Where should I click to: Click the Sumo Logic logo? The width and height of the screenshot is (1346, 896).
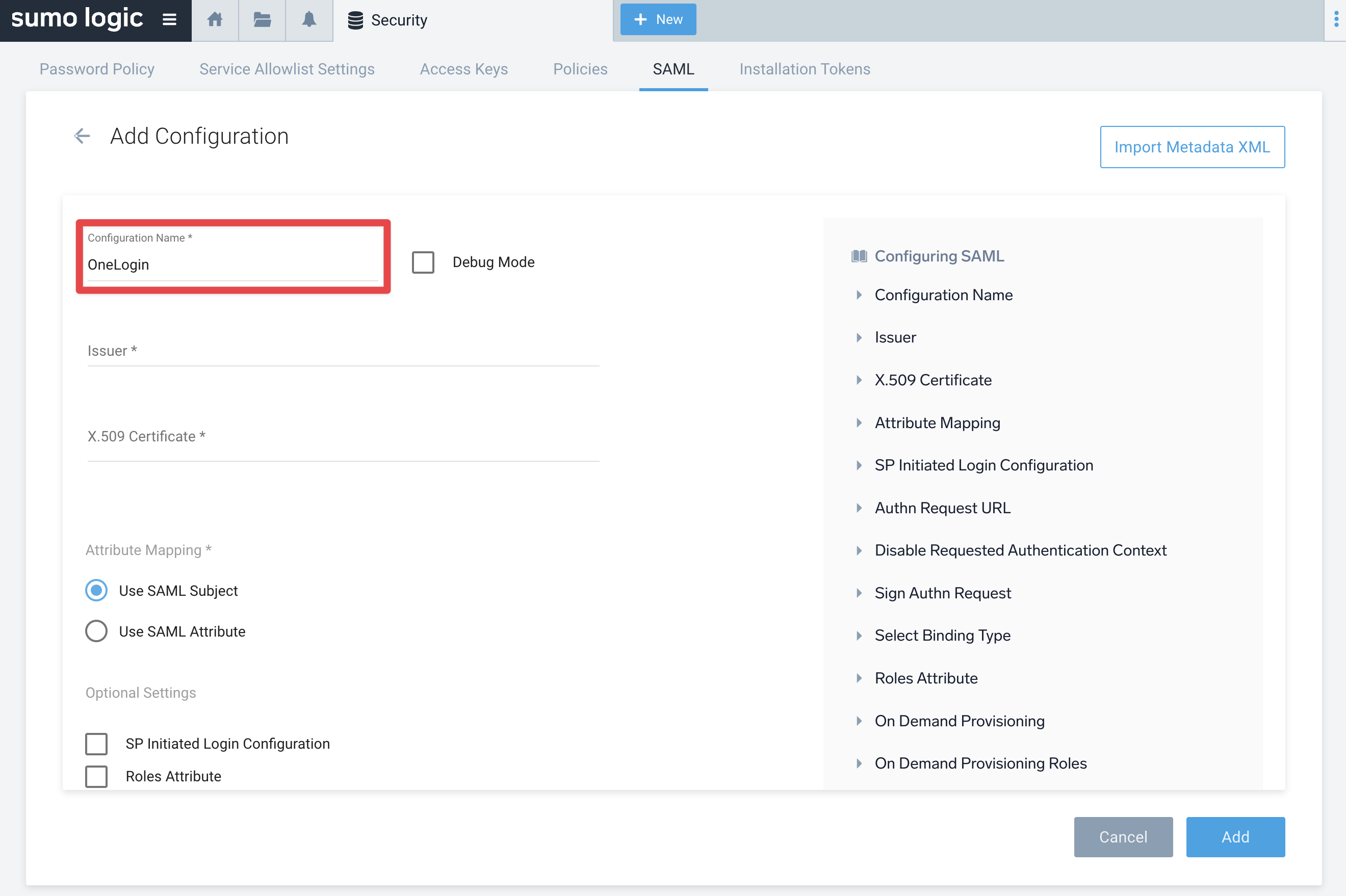click(x=77, y=19)
